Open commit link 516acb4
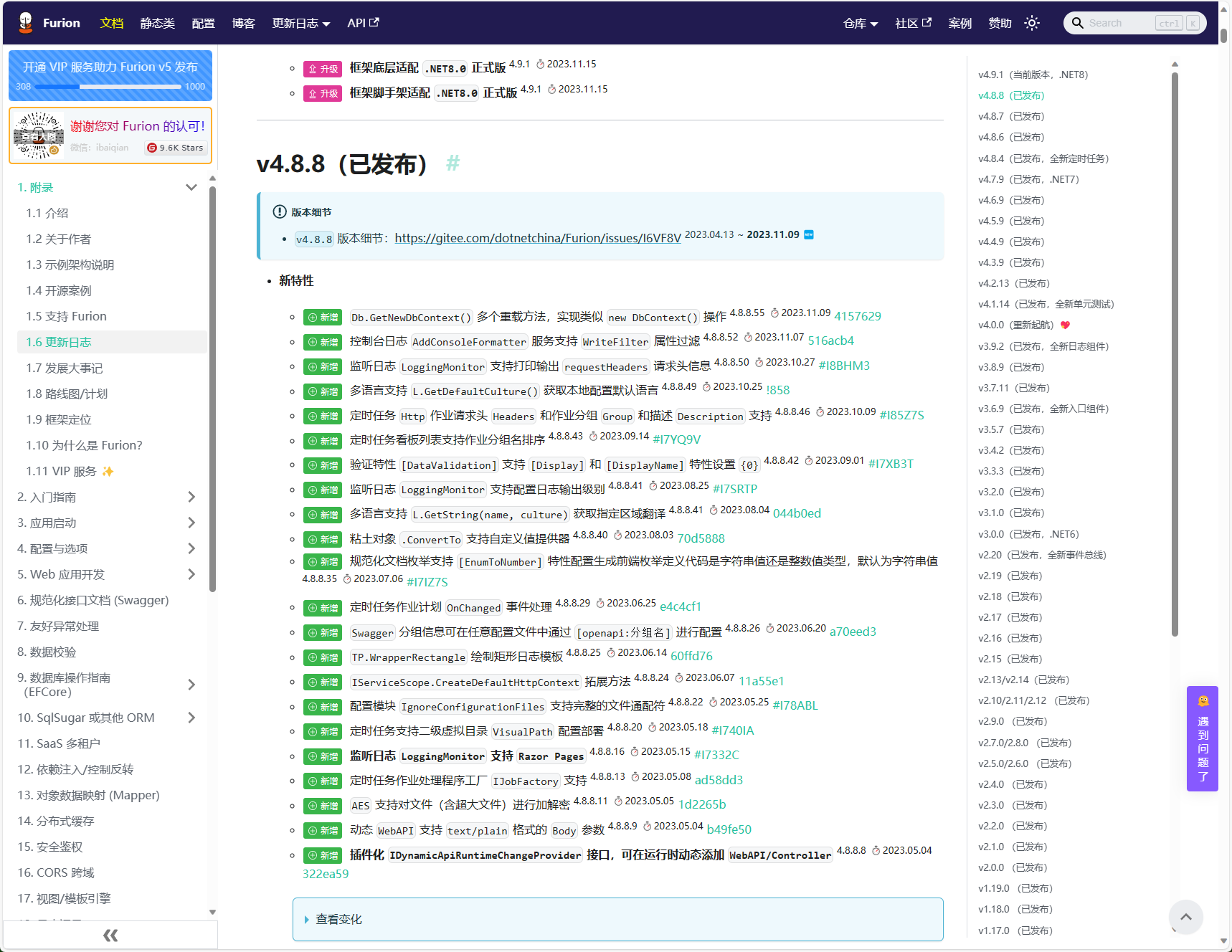 pos(831,341)
